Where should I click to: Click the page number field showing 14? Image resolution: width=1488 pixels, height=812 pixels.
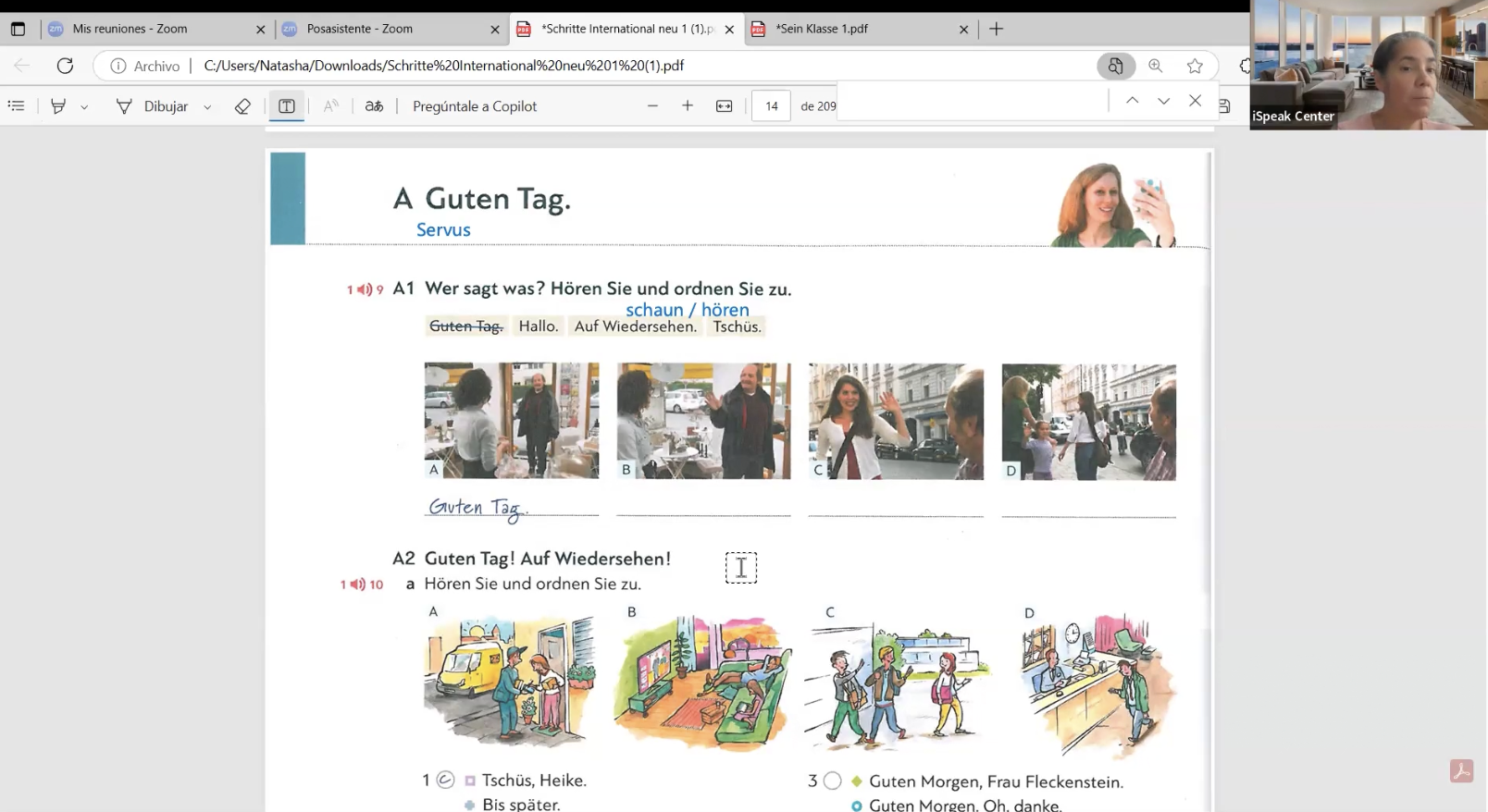click(x=771, y=106)
